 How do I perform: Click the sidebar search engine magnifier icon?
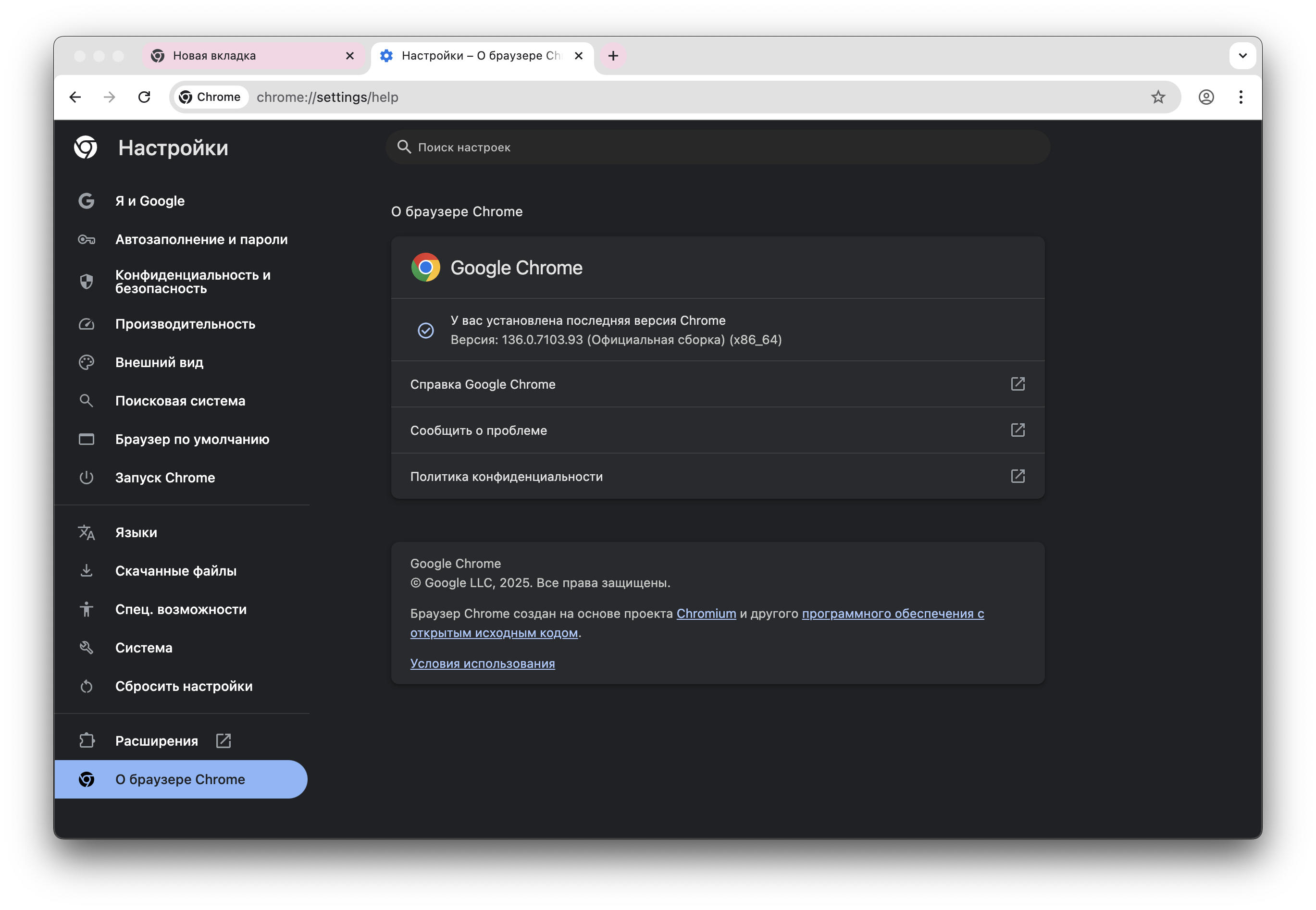86,401
